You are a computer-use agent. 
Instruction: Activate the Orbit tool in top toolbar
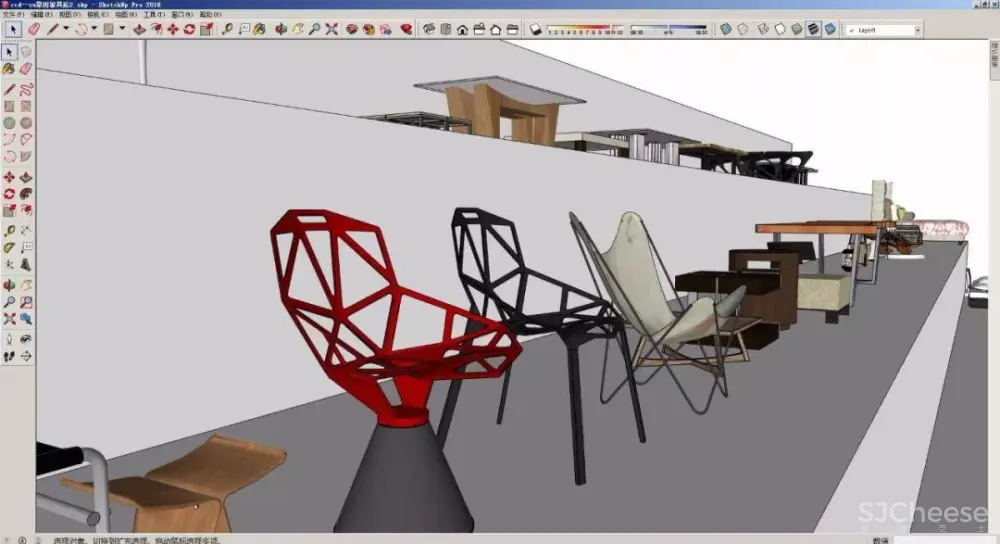280,30
